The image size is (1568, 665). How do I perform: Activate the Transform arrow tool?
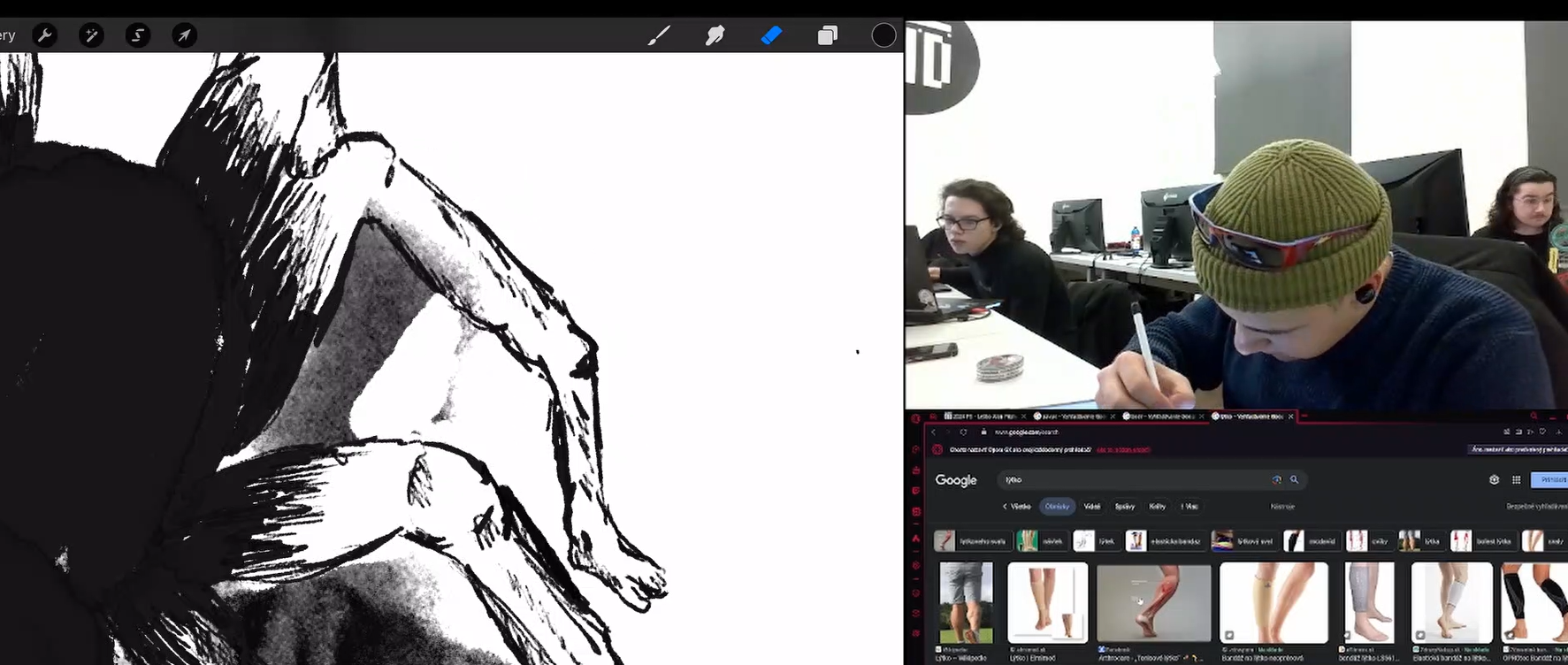tap(184, 35)
